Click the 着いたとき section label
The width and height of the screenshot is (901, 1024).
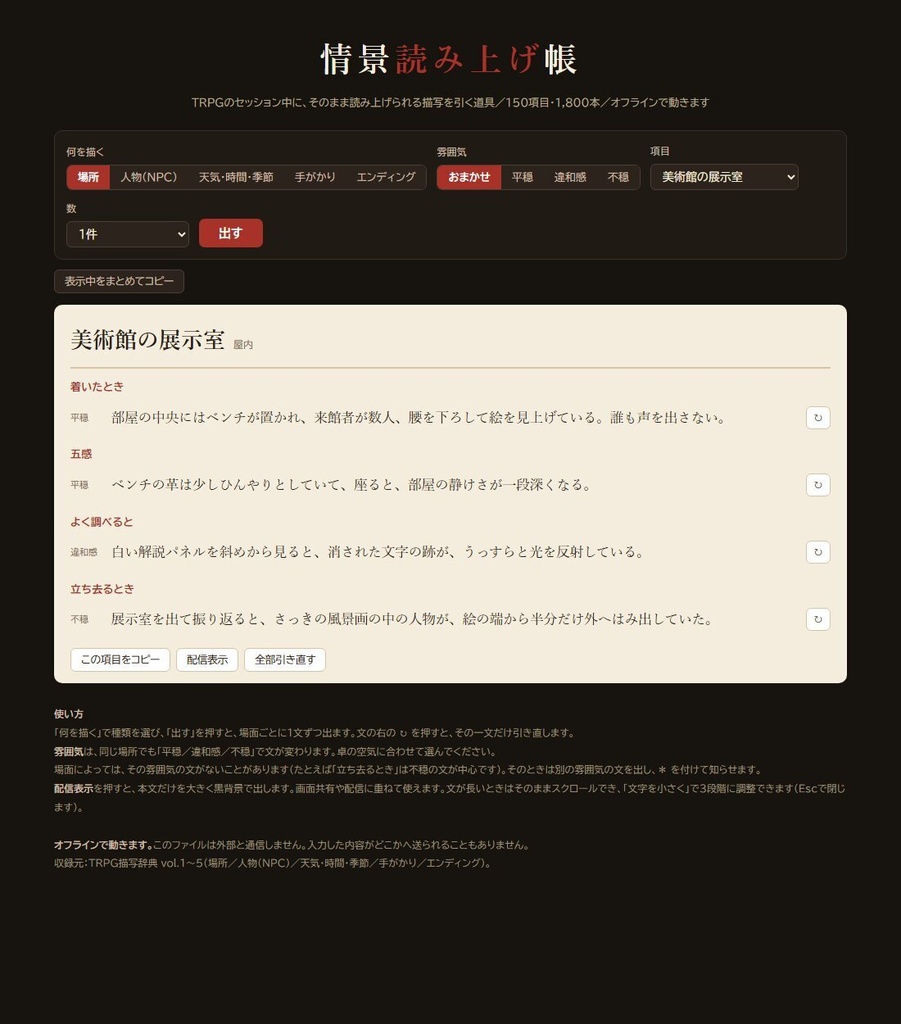point(97,387)
